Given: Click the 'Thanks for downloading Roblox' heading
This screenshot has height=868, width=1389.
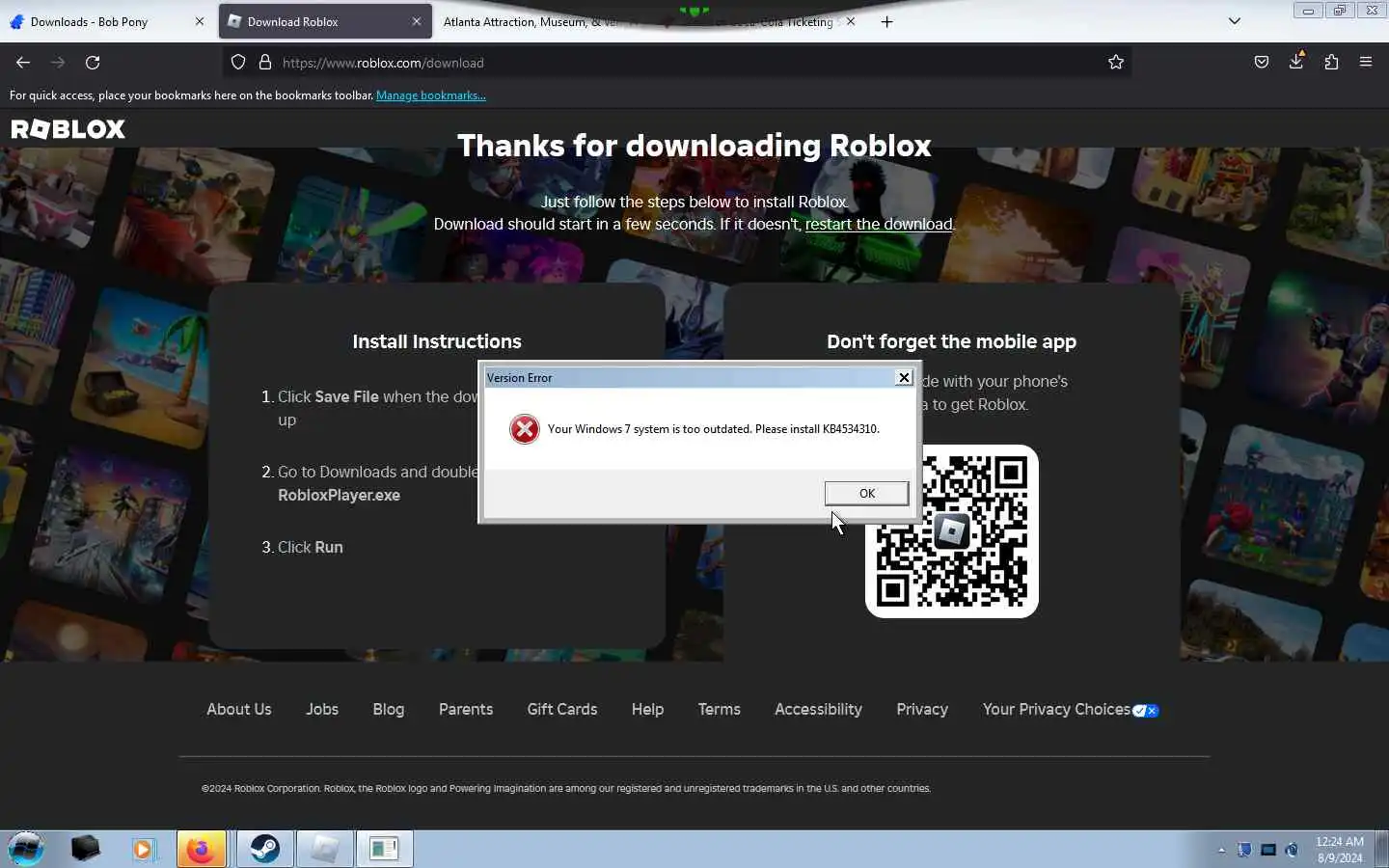Looking at the screenshot, I should (x=694, y=146).
